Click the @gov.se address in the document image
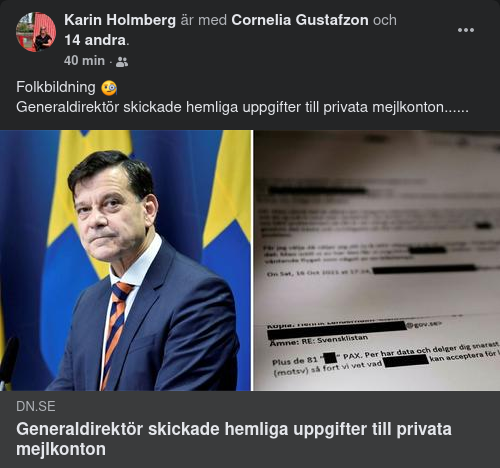Image resolution: width=500 pixels, height=468 pixels. (x=423, y=324)
